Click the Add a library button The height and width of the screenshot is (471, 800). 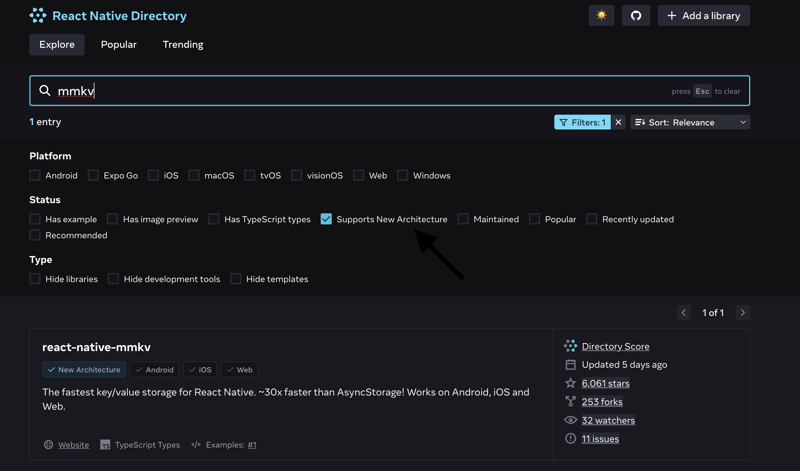click(x=703, y=16)
